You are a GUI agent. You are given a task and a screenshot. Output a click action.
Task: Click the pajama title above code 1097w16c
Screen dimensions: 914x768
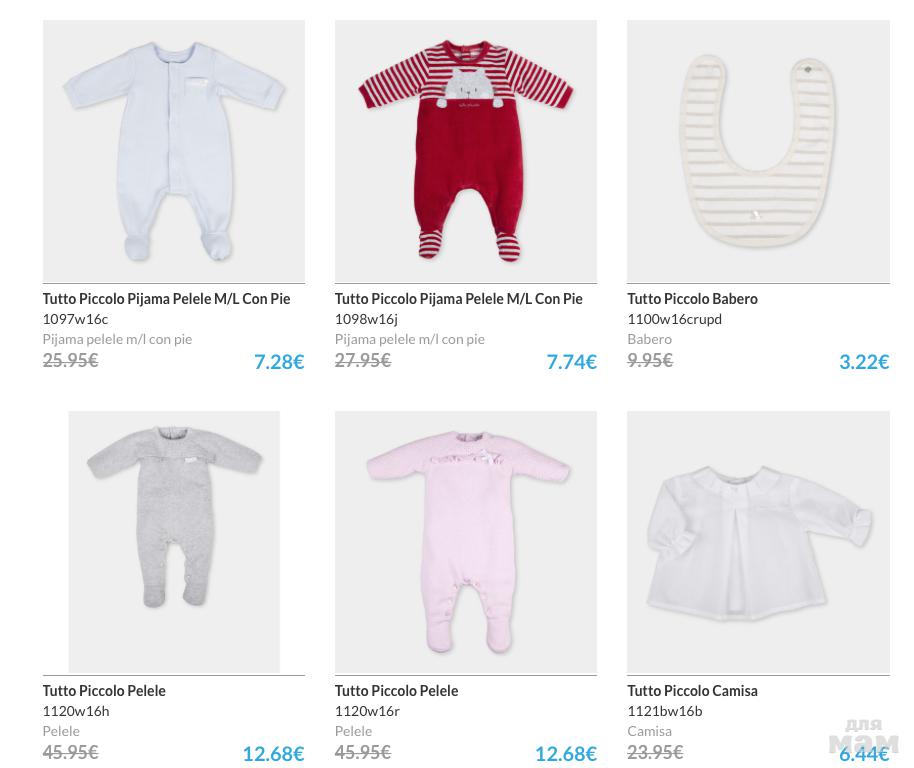click(166, 299)
